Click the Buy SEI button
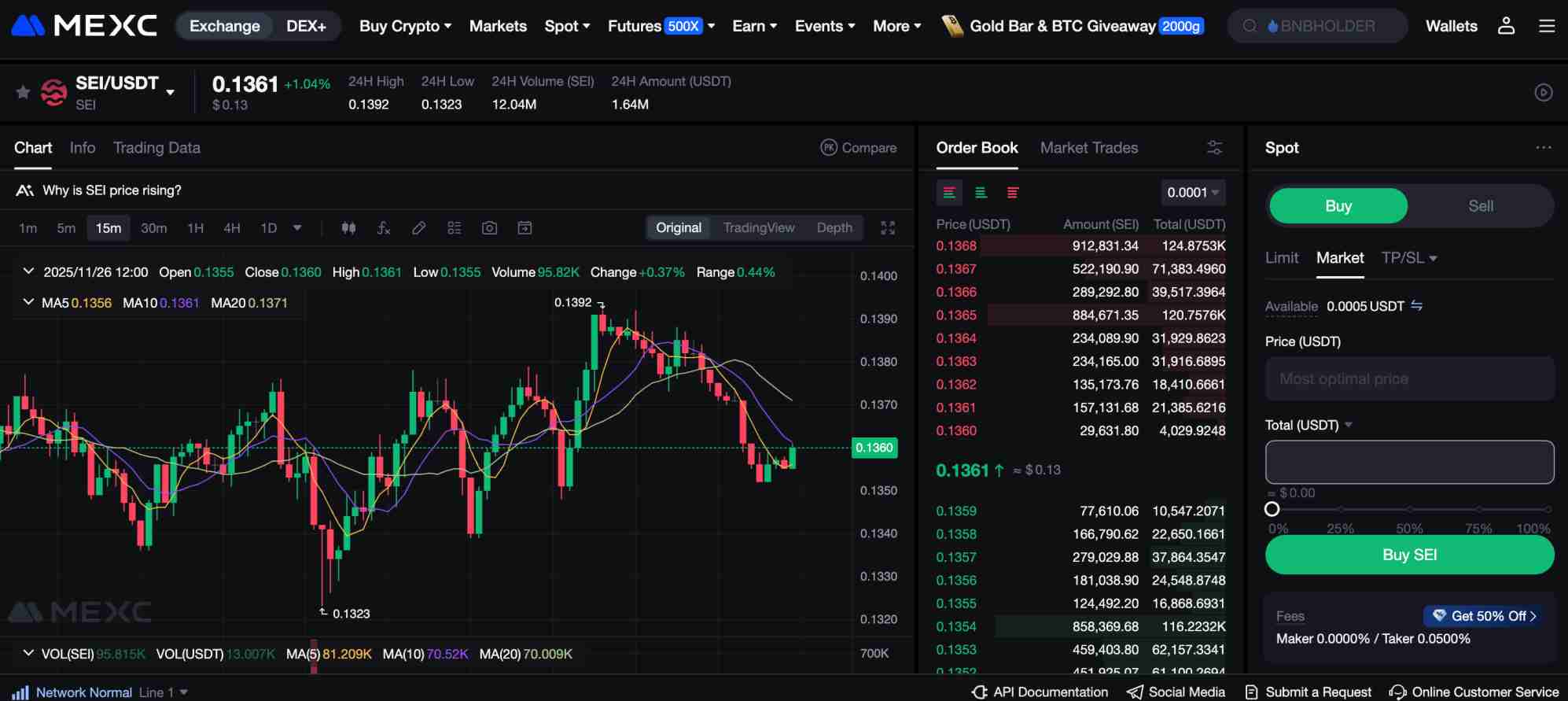Viewport: 1568px width, 701px height. [1409, 555]
